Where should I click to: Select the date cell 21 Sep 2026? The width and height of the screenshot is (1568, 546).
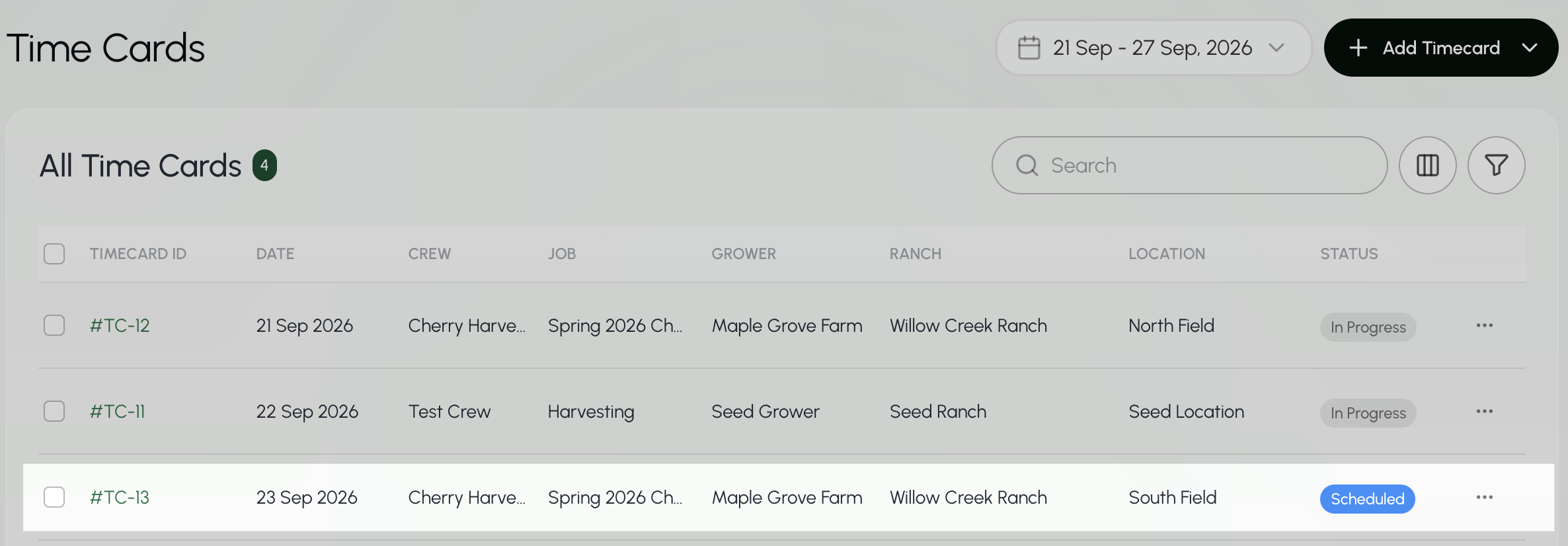tap(305, 325)
